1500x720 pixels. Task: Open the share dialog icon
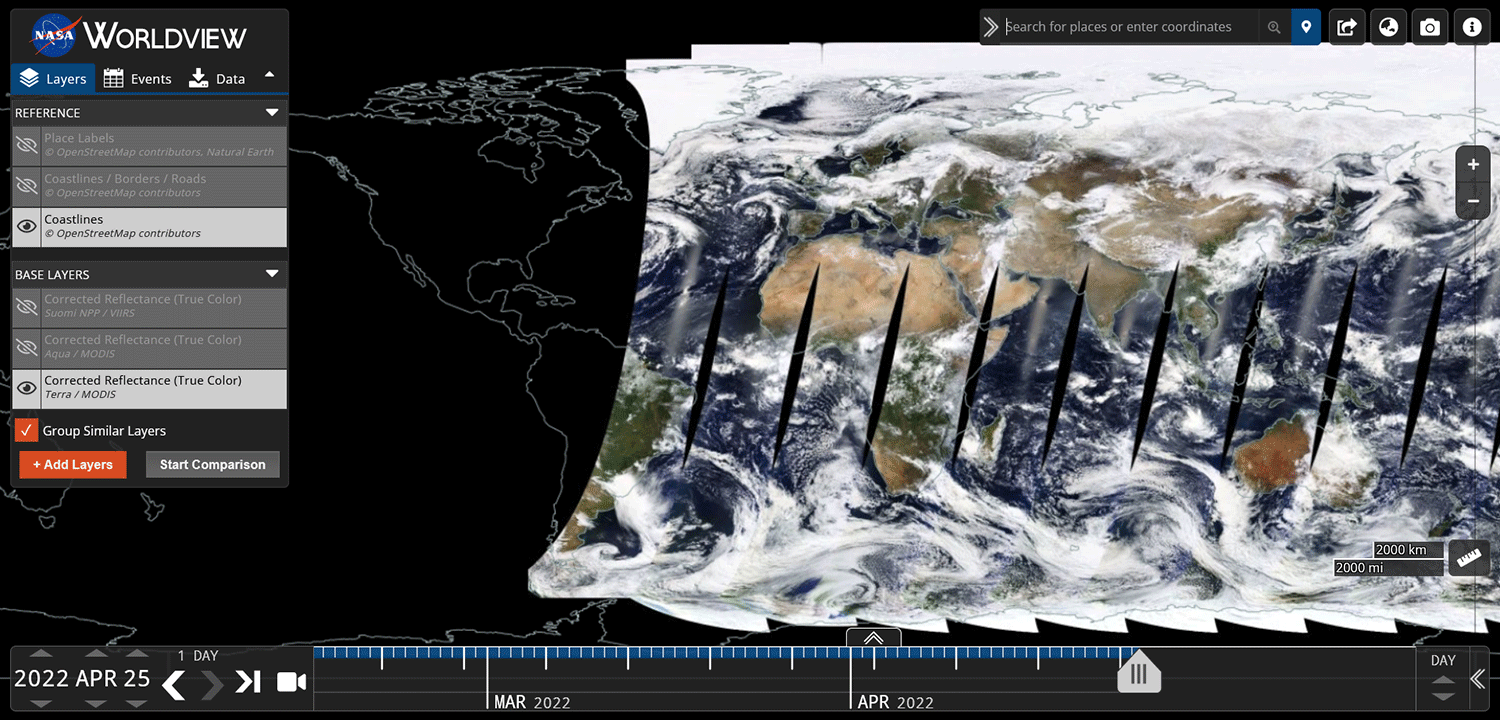pyautogui.click(x=1346, y=27)
